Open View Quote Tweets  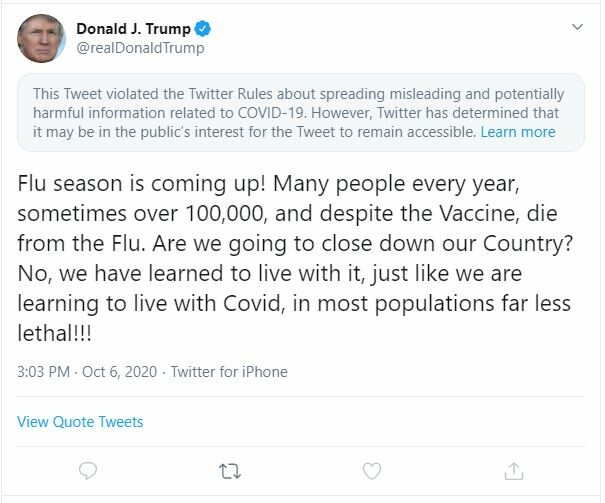click(x=80, y=422)
